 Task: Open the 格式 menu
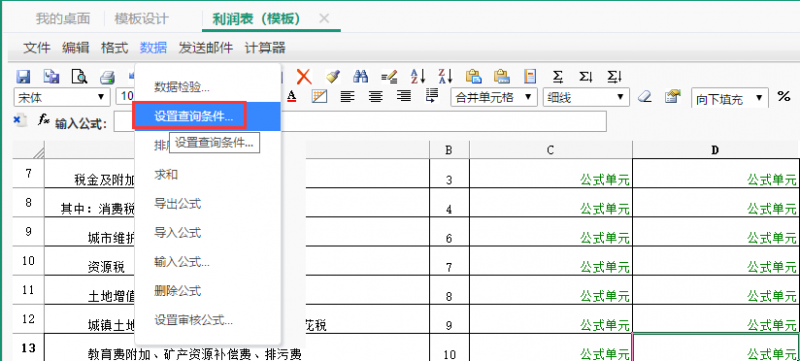114,48
